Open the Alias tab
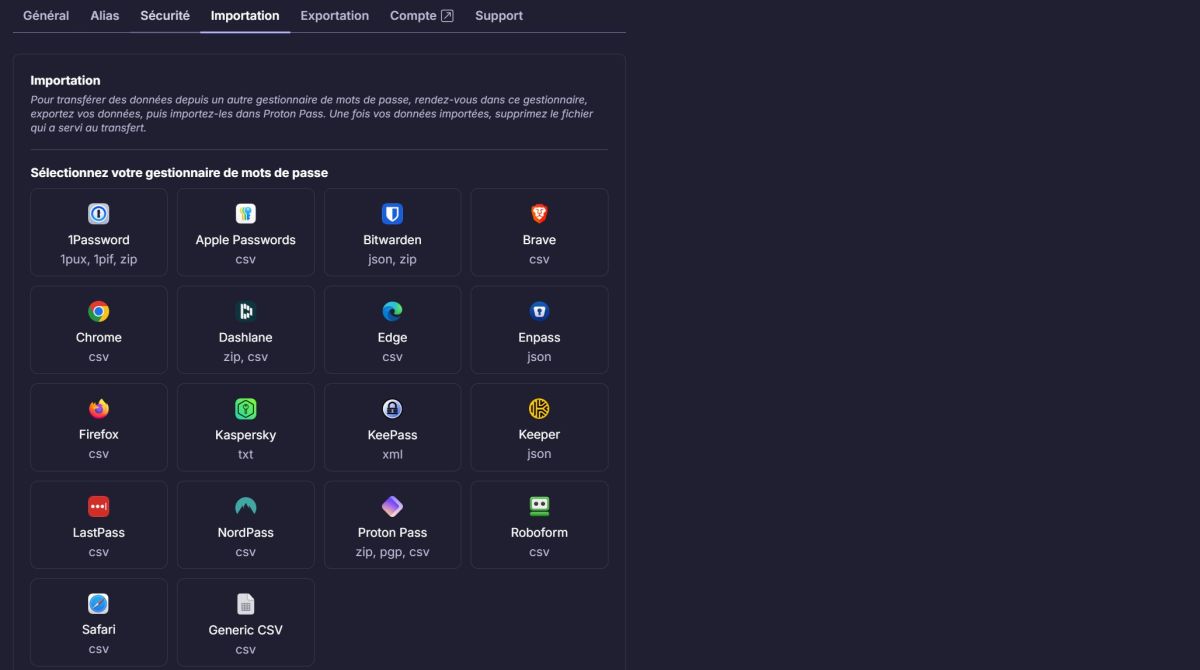 pos(105,16)
